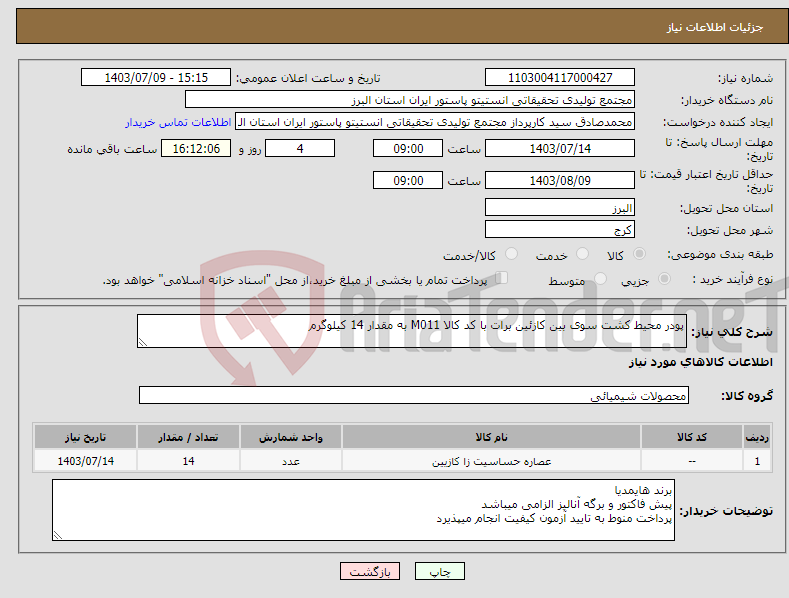
Task: Click the request creator name field
Action: (x=435, y=122)
